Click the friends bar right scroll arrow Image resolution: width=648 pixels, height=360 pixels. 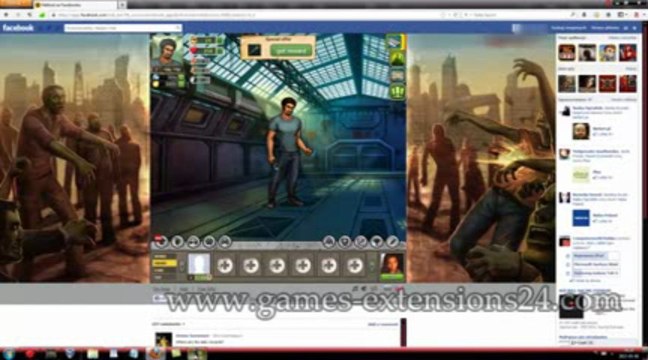coord(372,266)
